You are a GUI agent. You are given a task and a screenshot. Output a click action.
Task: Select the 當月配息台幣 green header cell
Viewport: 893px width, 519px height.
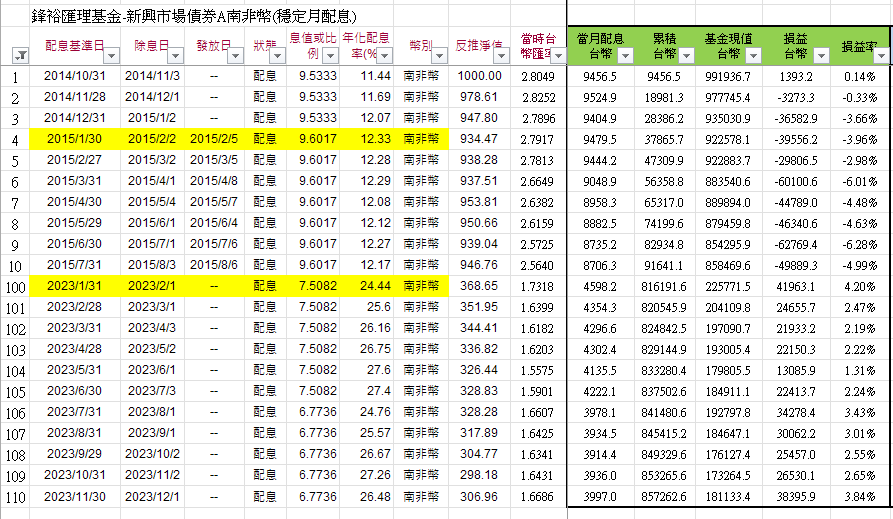click(x=601, y=46)
